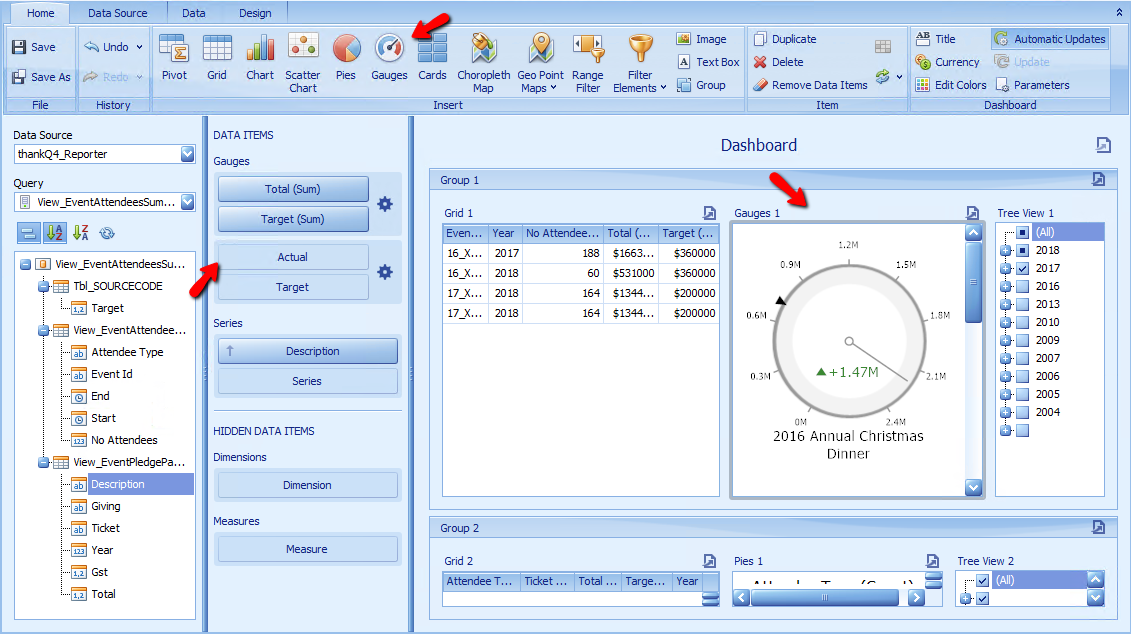Image resolution: width=1131 pixels, height=634 pixels.
Task: Check the 2009 checkbox
Action: pos(1022,340)
